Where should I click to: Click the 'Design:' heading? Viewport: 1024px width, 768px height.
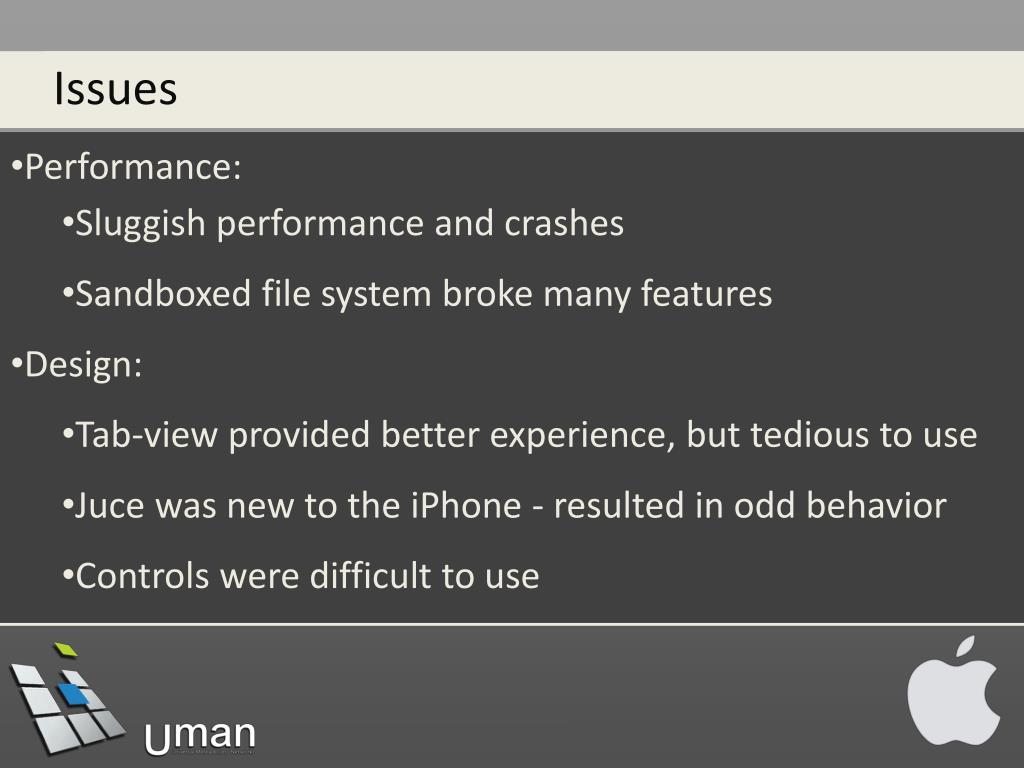(x=84, y=364)
